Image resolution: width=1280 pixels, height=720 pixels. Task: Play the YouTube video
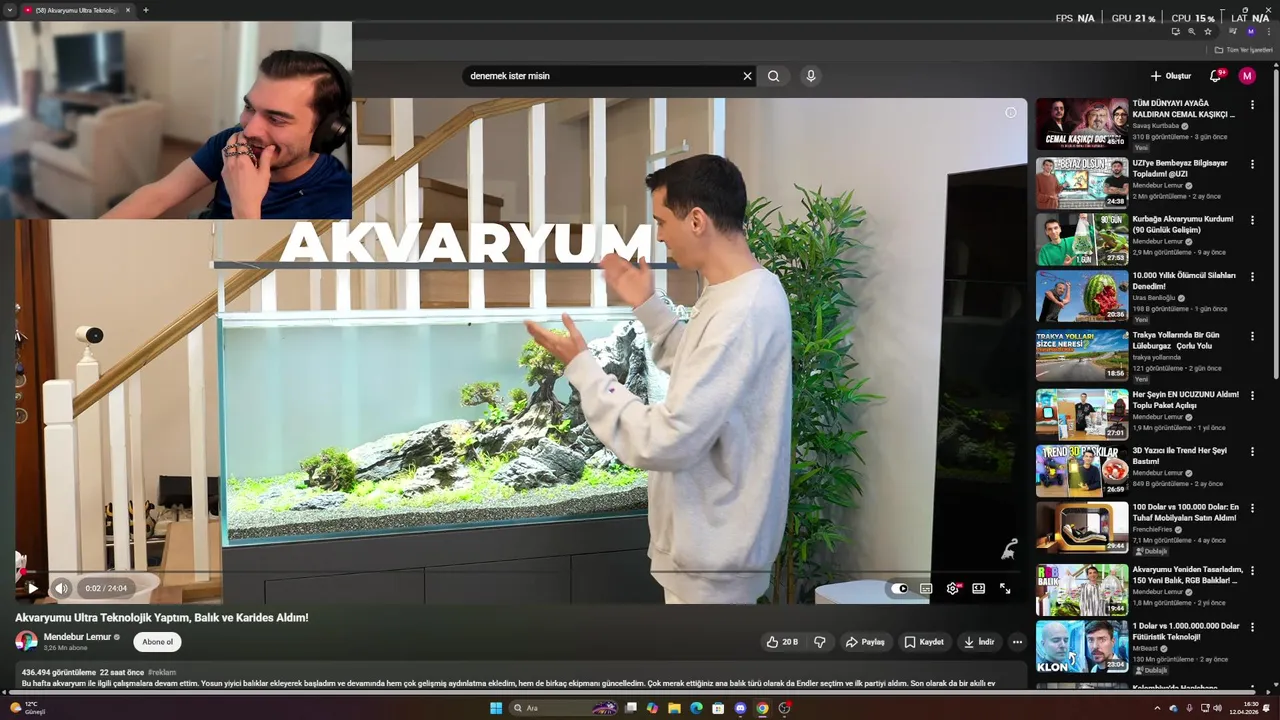(32, 588)
